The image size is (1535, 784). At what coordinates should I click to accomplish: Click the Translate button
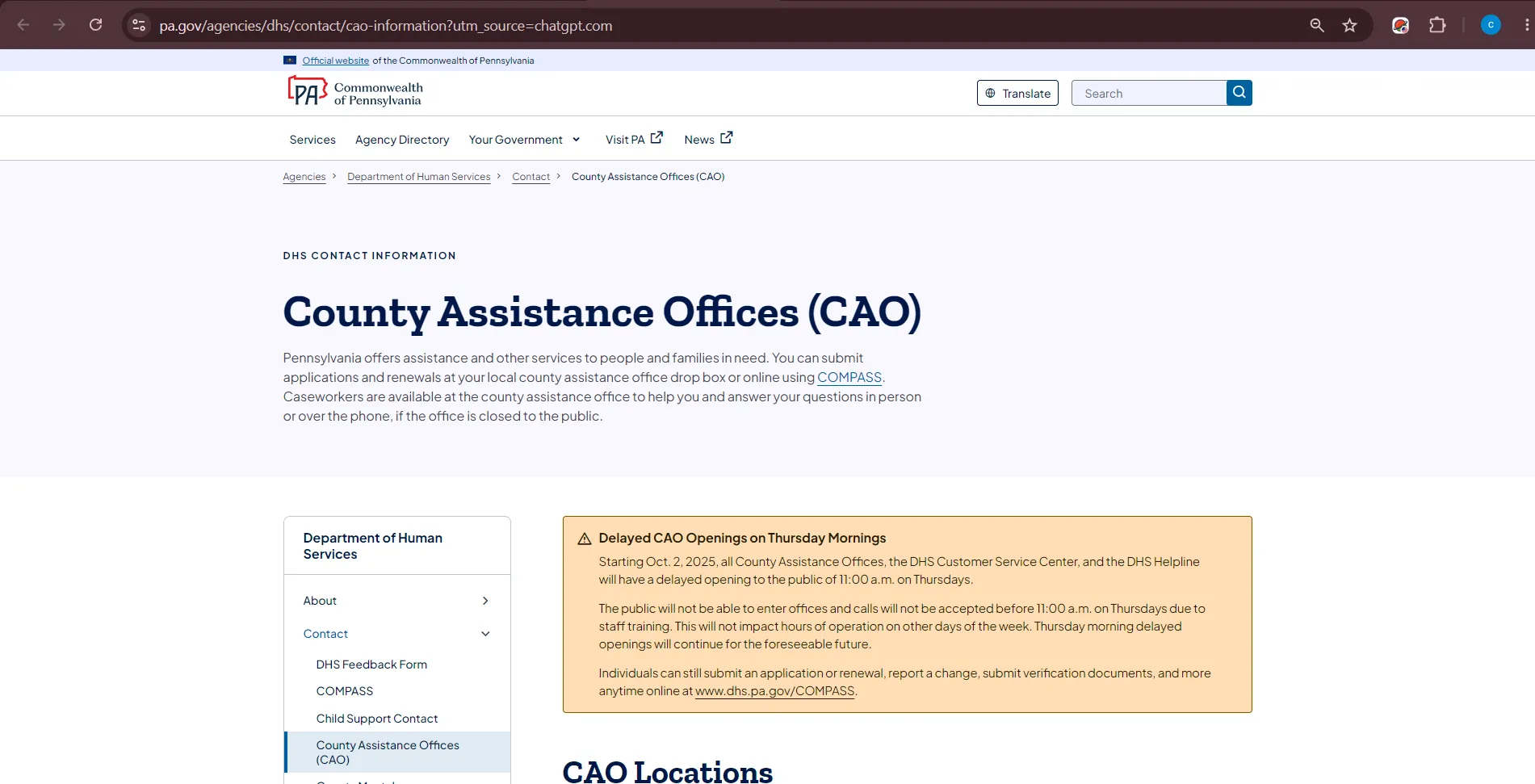coord(1017,93)
